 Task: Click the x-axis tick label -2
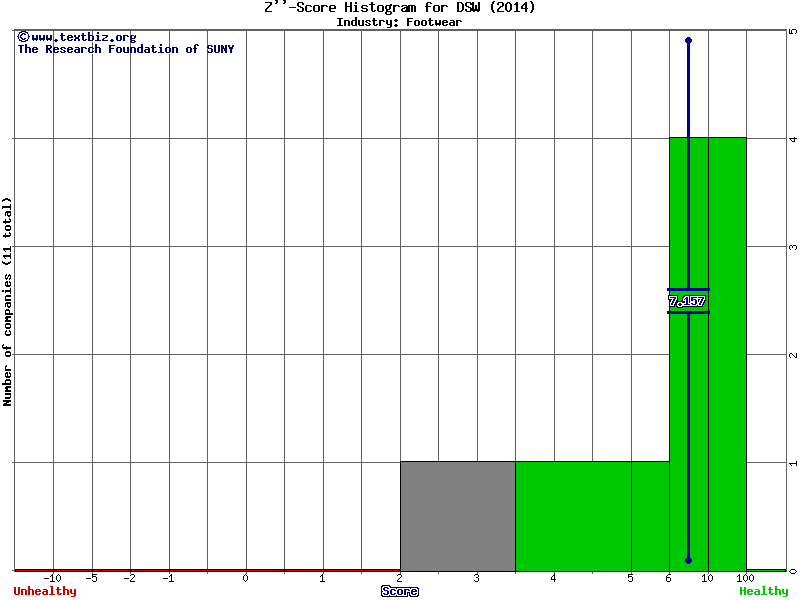(130, 578)
